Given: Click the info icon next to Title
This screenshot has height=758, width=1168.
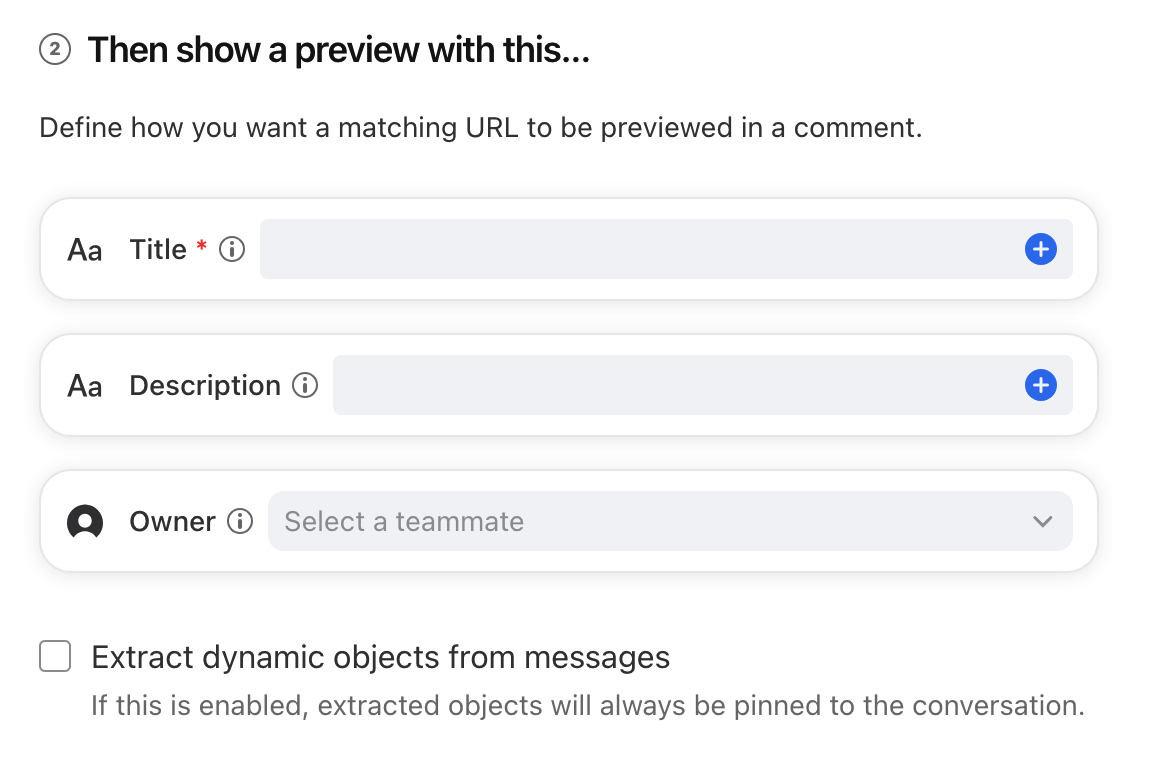Looking at the screenshot, I should tap(232, 249).
